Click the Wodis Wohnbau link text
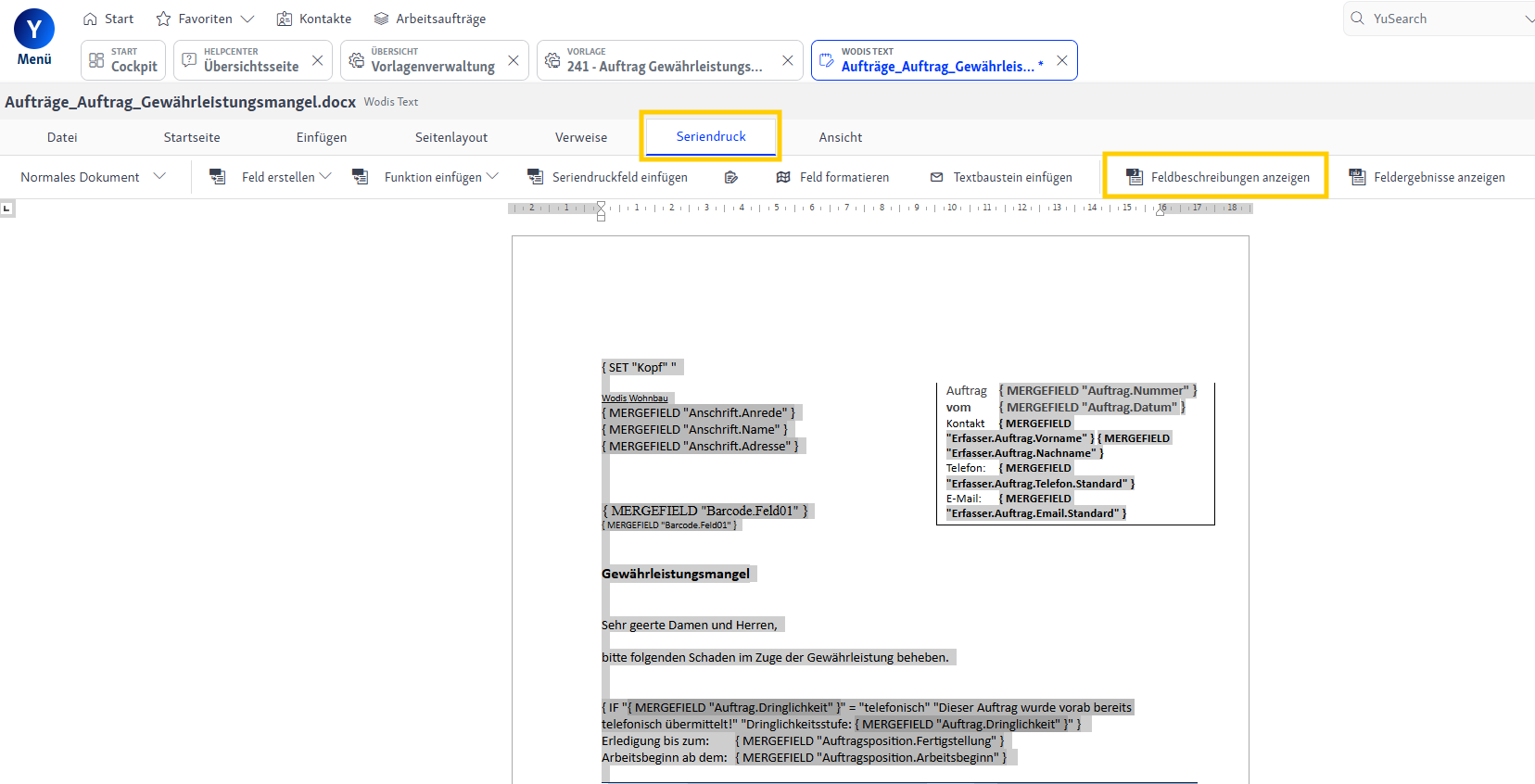This screenshot has width=1535, height=784. pos(635,398)
